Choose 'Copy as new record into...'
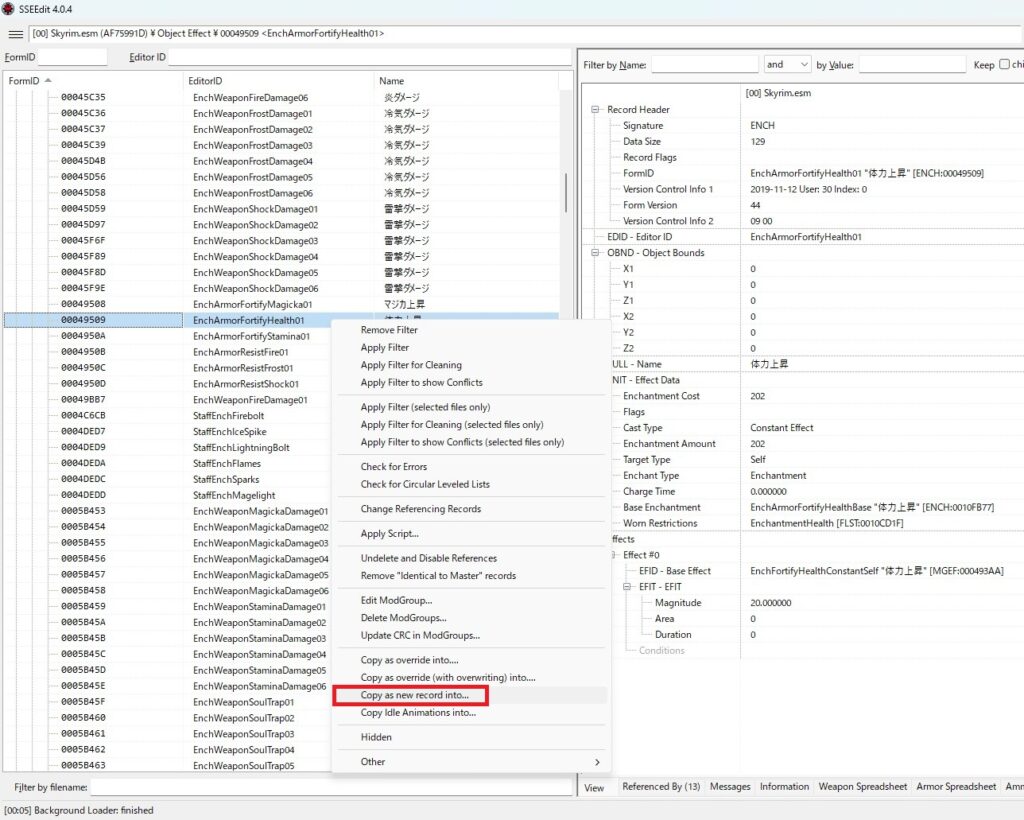 [414, 695]
